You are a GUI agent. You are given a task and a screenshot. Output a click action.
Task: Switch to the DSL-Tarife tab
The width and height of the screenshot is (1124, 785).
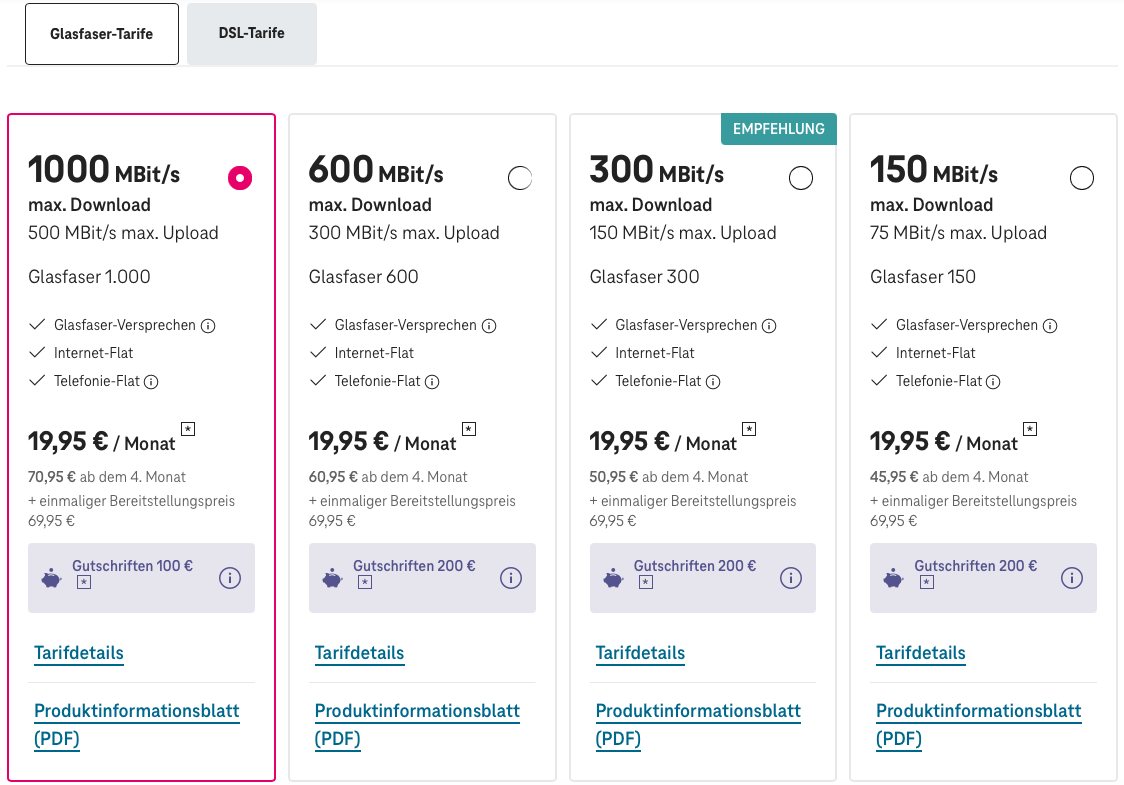252,34
